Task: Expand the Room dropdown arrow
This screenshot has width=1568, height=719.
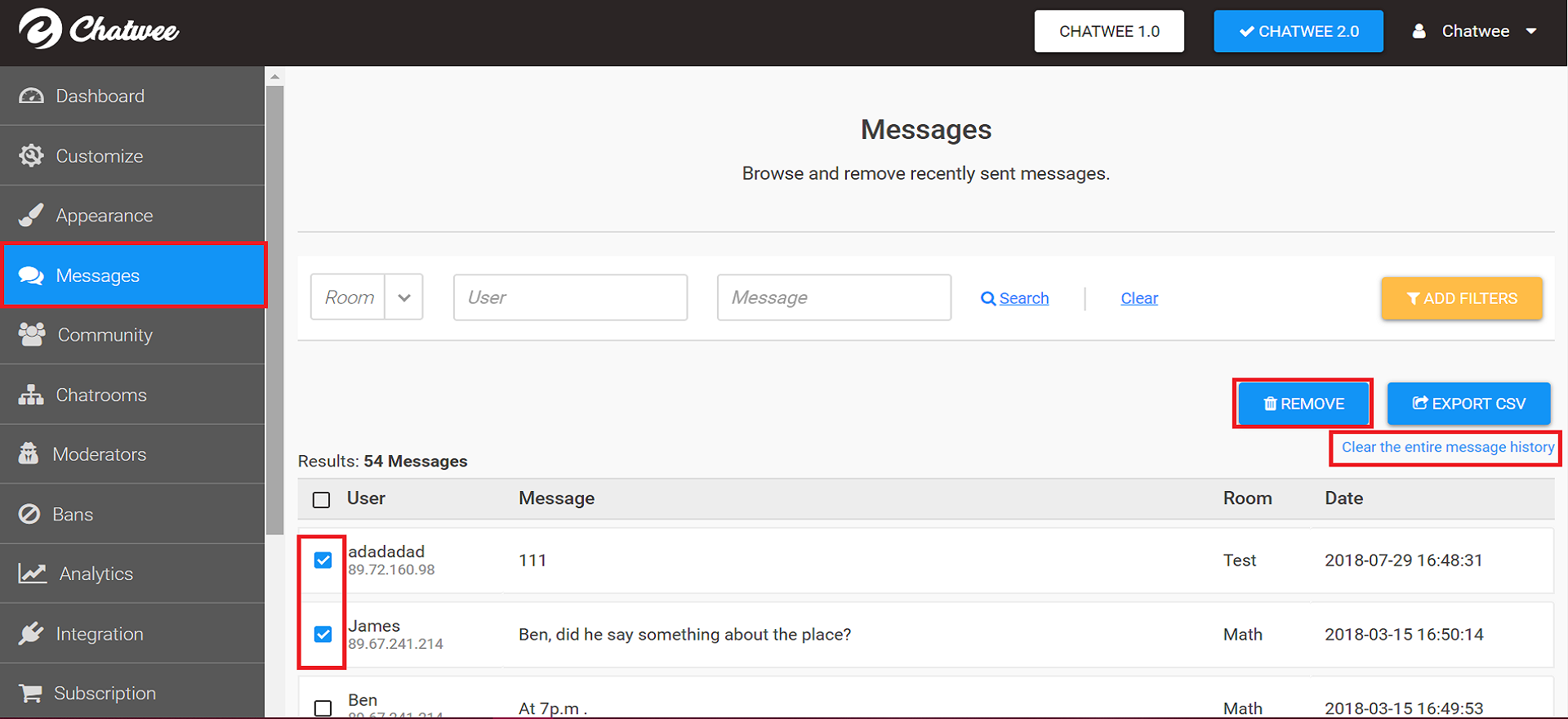Action: pyautogui.click(x=403, y=297)
